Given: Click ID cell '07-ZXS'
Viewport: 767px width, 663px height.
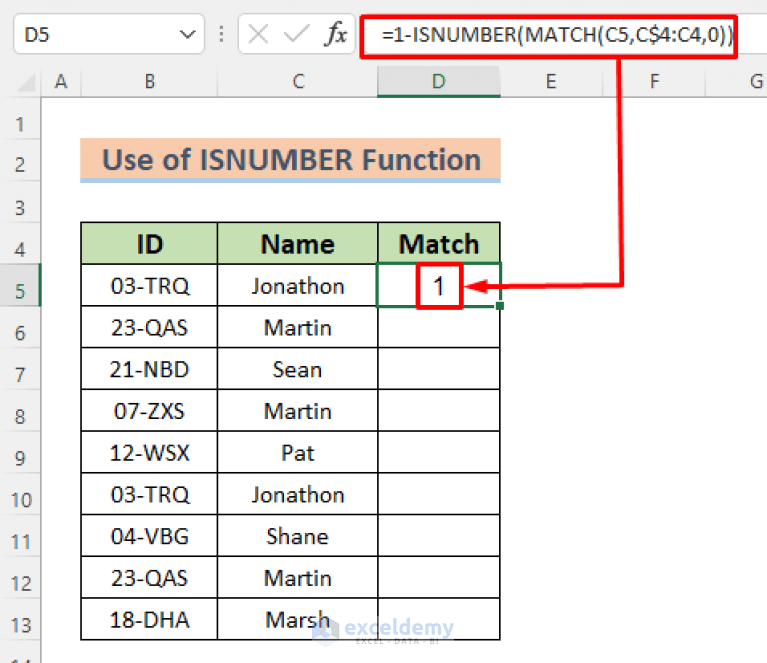Looking at the screenshot, I should [149, 411].
